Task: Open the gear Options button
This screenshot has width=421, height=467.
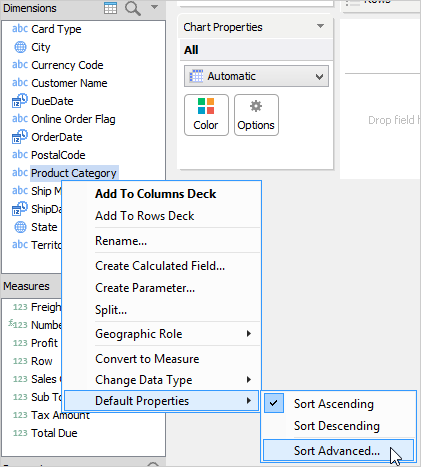Action: (x=256, y=115)
